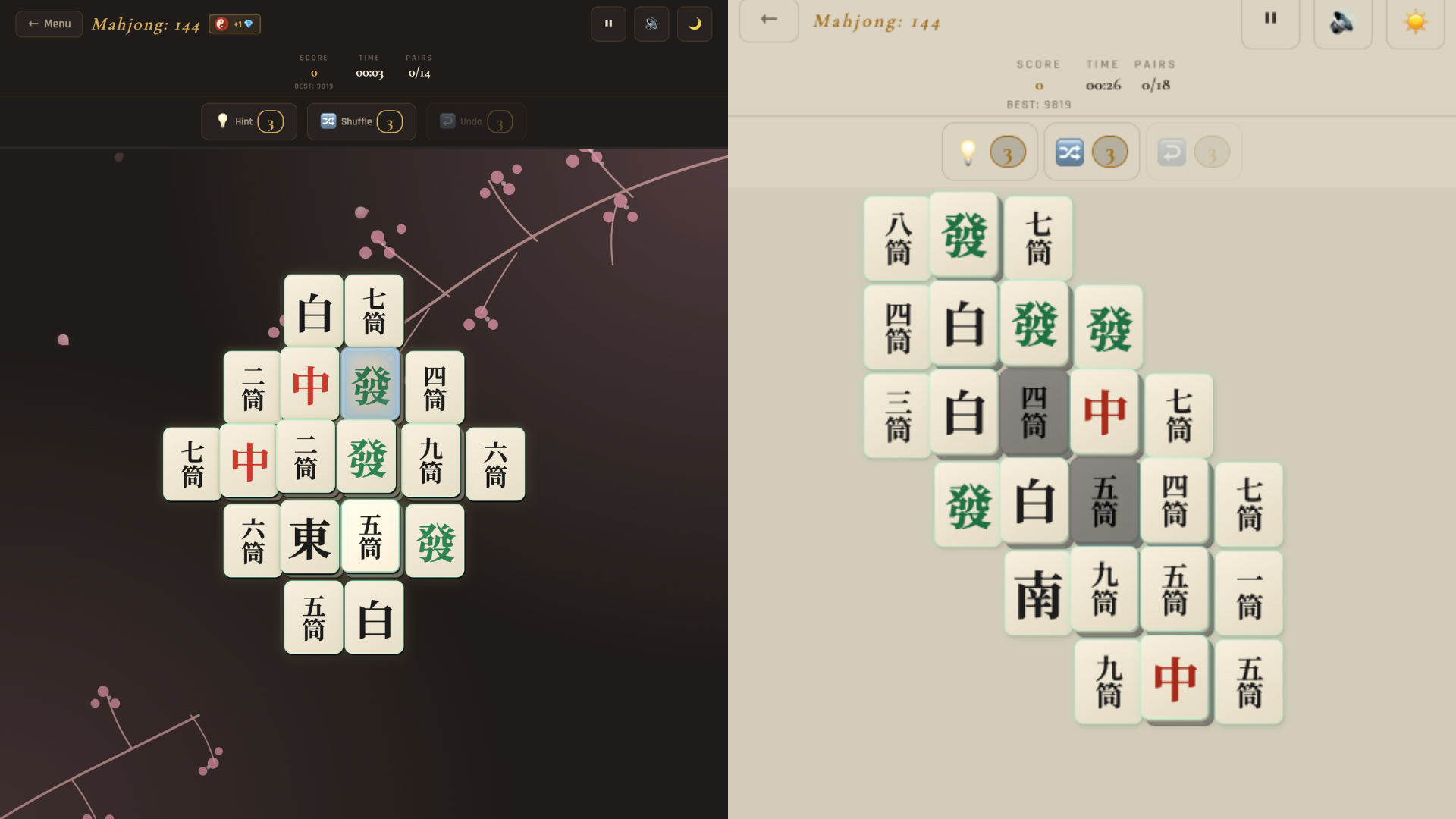Toggle the moon theme icon
Viewport: 1456px width, 819px height.
tap(695, 24)
